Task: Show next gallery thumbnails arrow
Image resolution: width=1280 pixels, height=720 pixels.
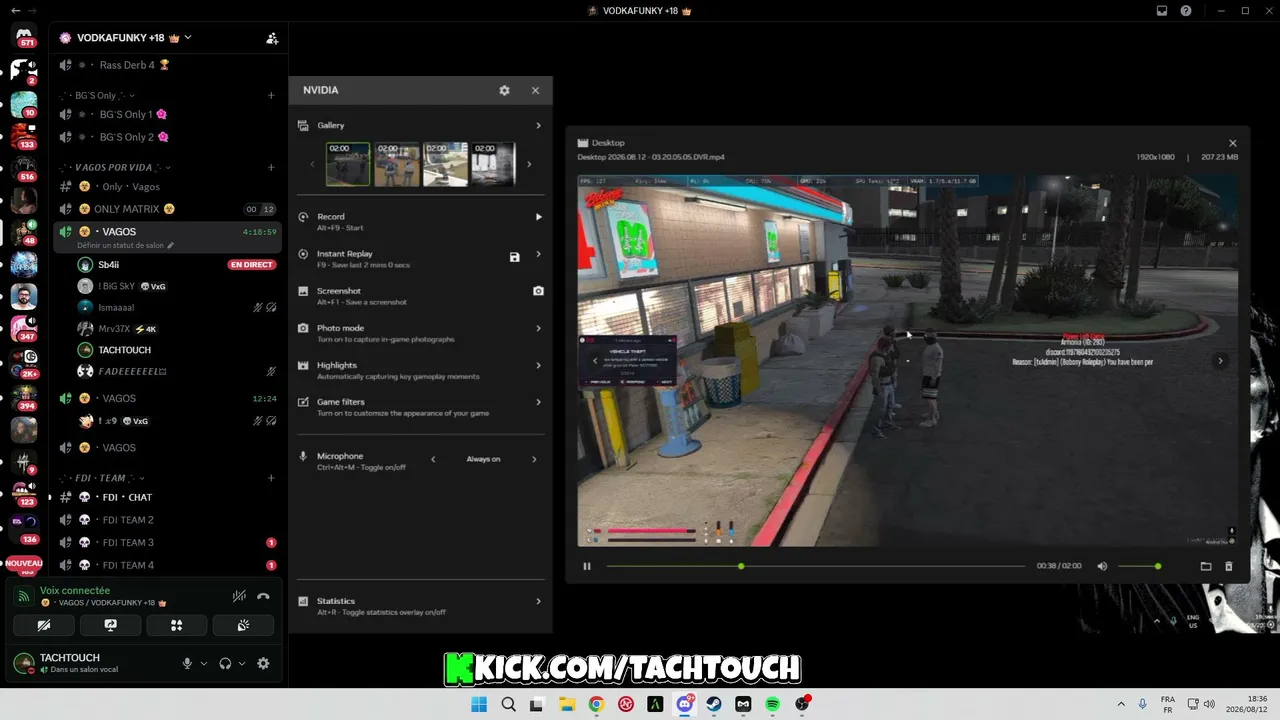Action: click(x=529, y=164)
